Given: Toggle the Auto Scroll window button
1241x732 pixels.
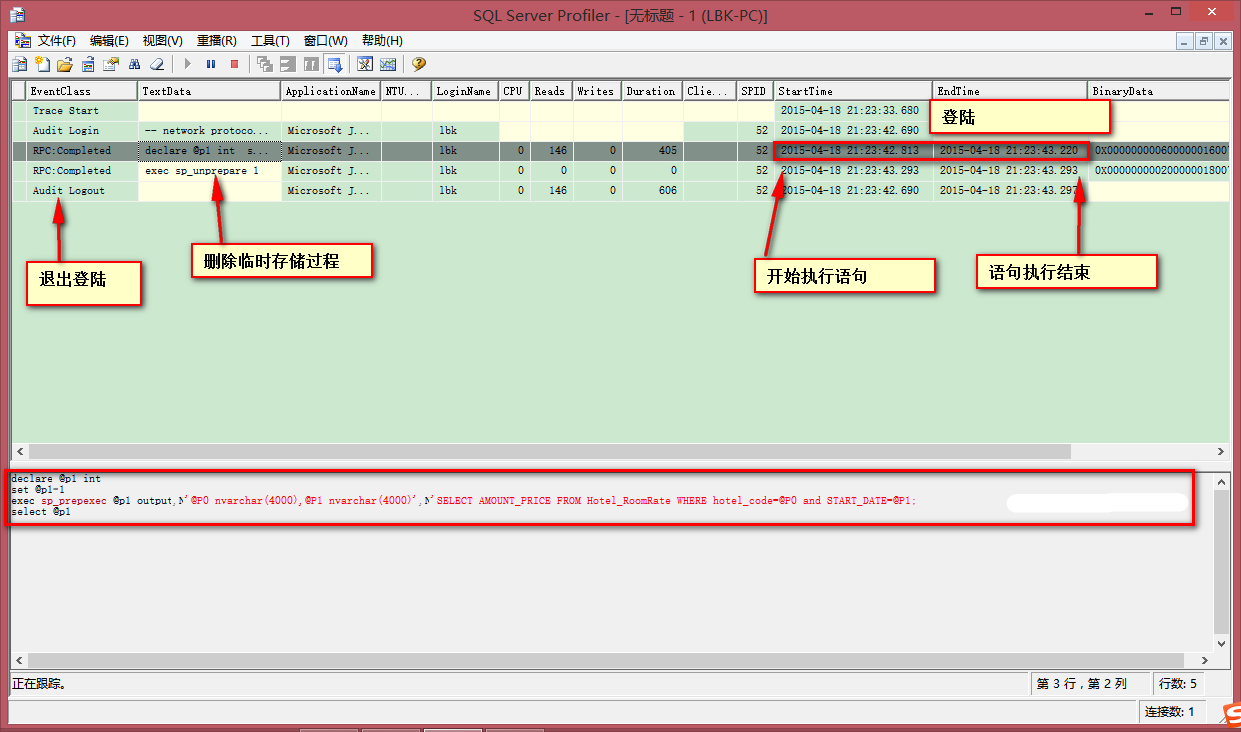Looking at the screenshot, I should coord(335,65).
